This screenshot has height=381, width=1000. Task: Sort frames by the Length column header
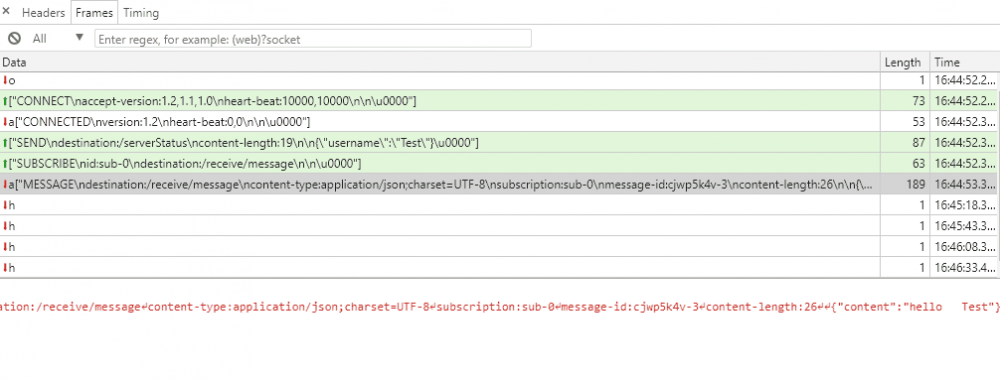click(904, 63)
